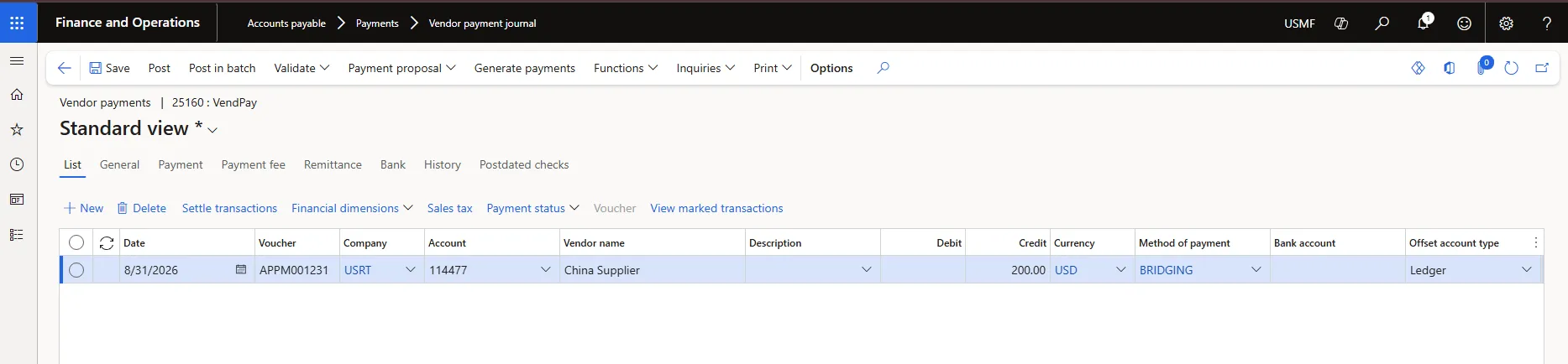
Task: Open calendar picker in the Date cell
Action: [x=241, y=270]
